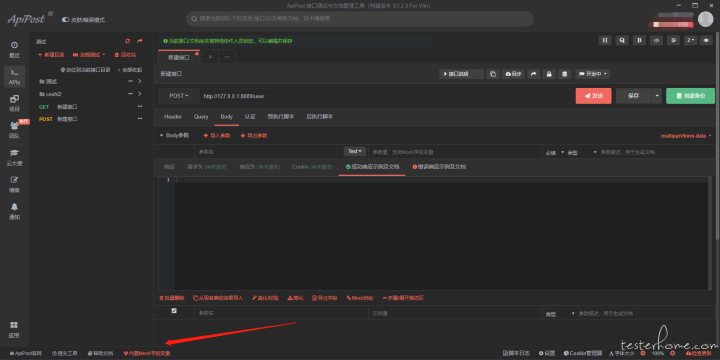The width and height of the screenshot is (720, 360).
Task: Switch to the 后执行脚本 tab
Action: (x=320, y=117)
